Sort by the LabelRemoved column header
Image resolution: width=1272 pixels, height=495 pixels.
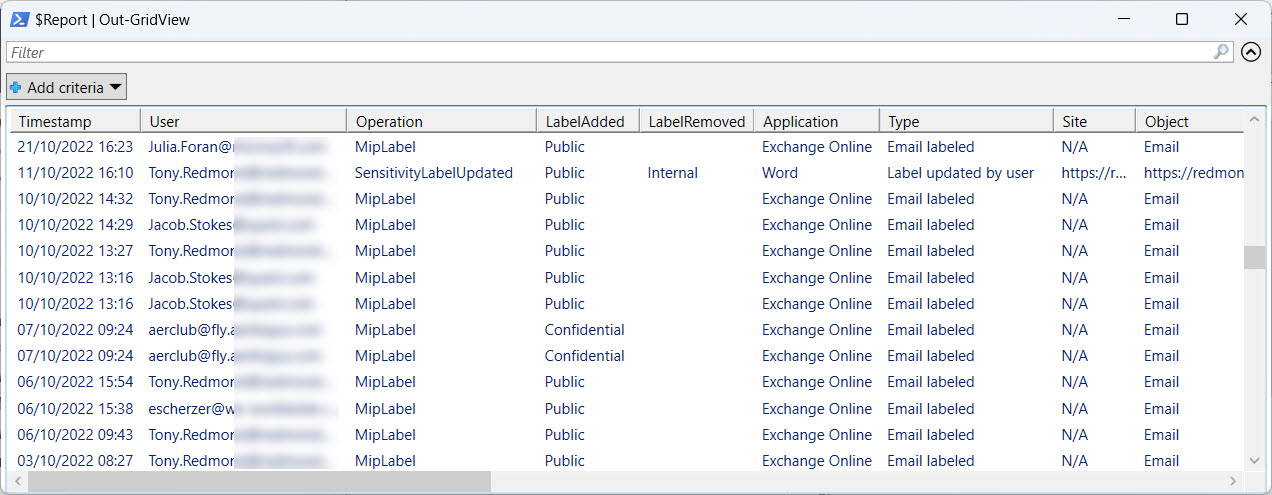coord(696,121)
